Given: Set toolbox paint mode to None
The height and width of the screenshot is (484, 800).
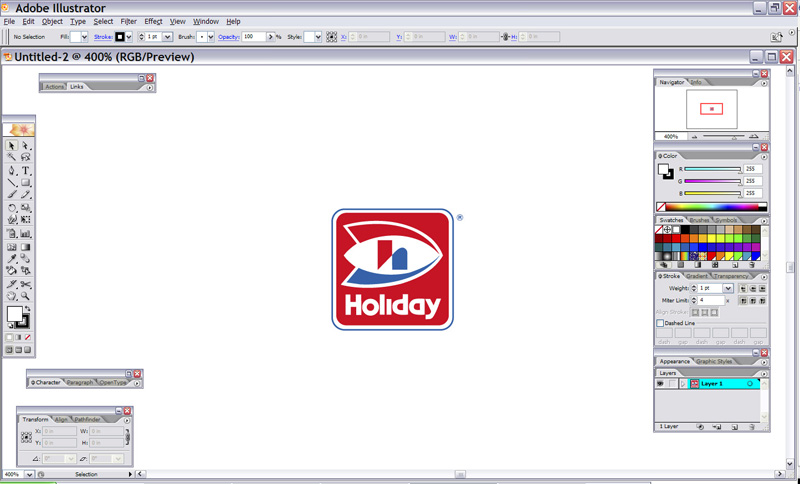Looking at the screenshot, I should 28,338.
